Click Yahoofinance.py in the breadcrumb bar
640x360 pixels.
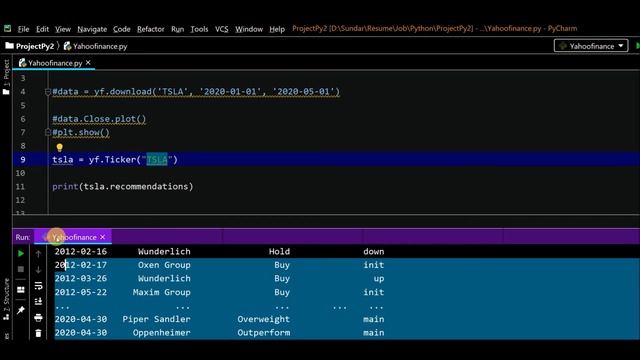(x=96, y=46)
